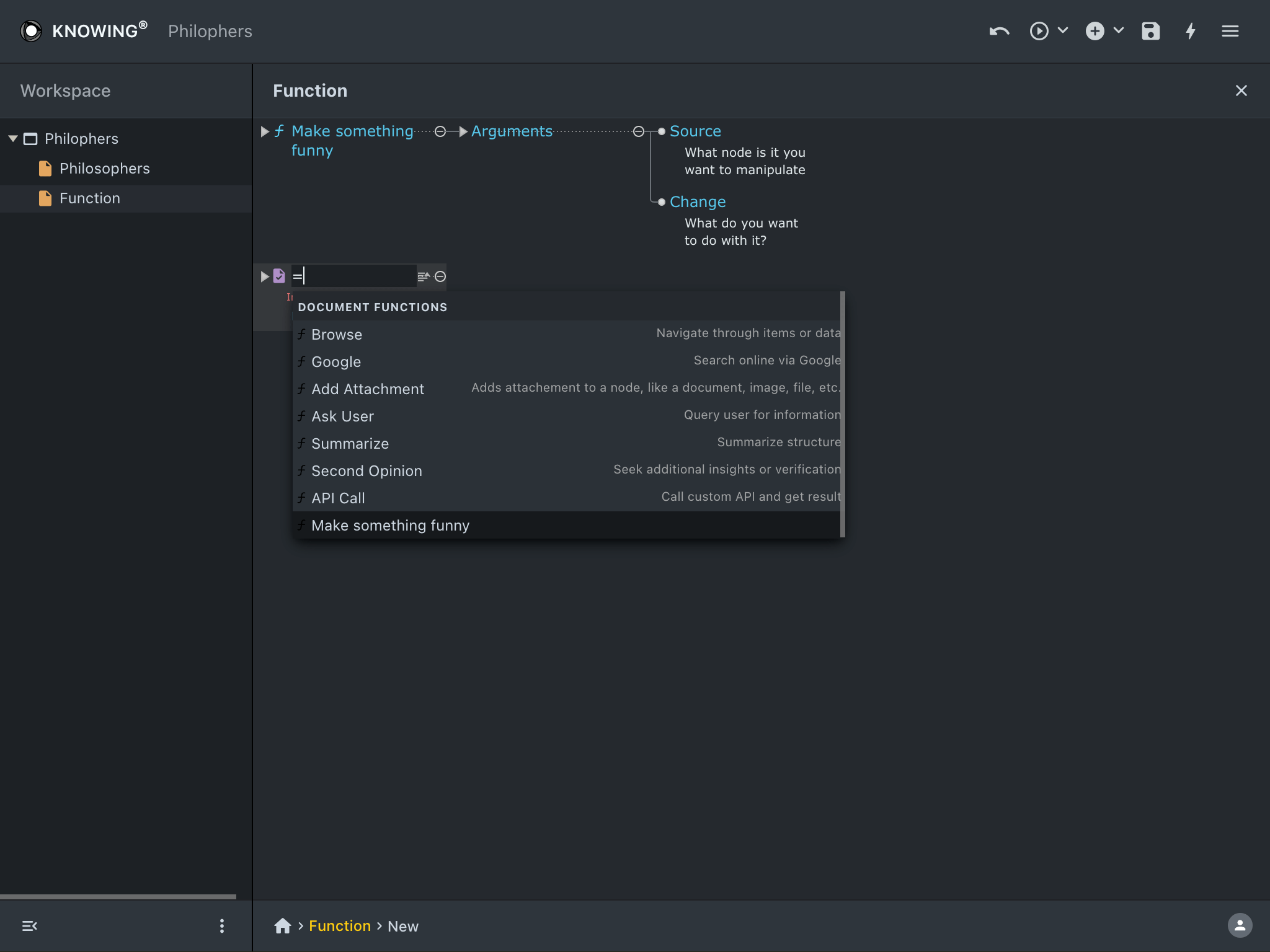Viewport: 1270px width, 952px height.
Task: Collapse the sidebar using the bottom-left toggle
Action: [x=30, y=926]
